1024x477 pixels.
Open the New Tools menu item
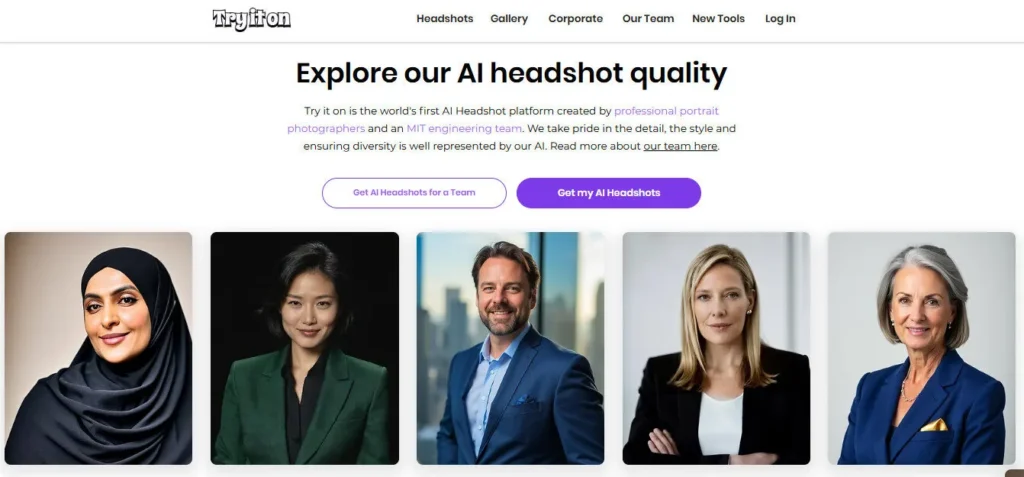click(718, 19)
